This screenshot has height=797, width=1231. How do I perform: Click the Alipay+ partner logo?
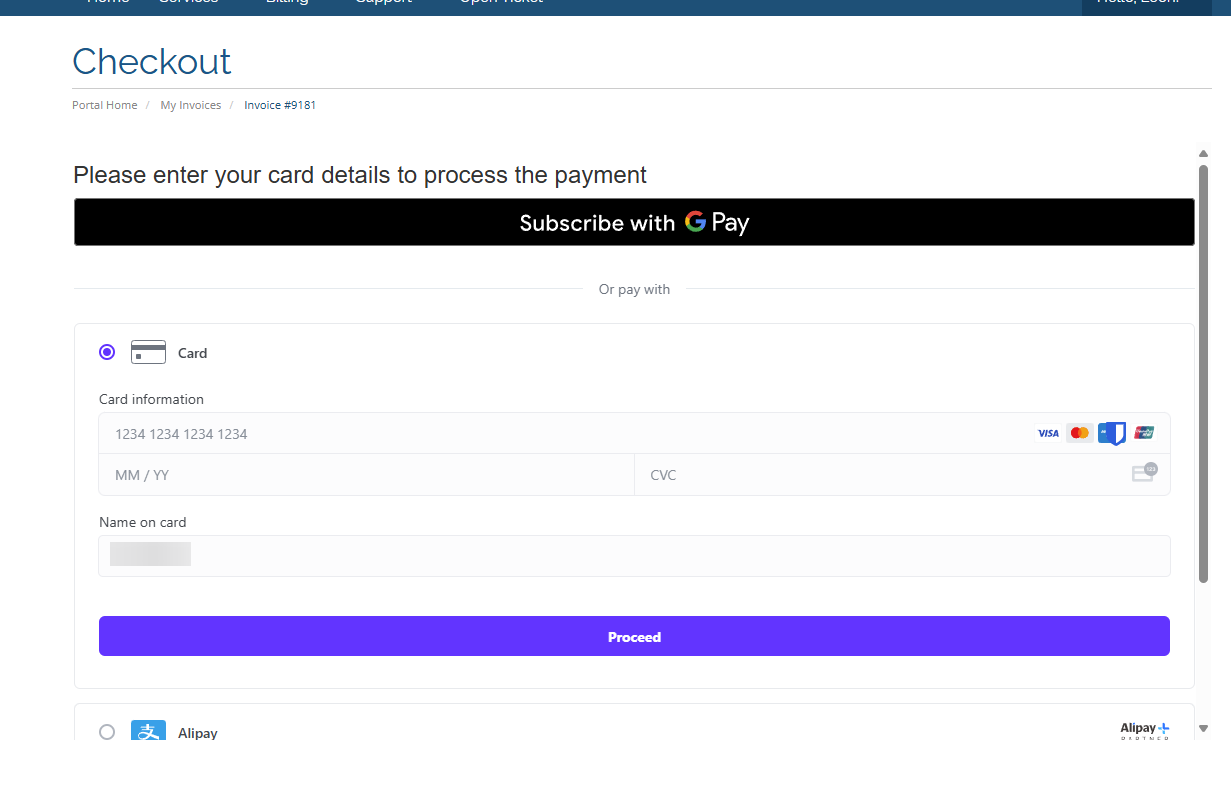click(1144, 729)
